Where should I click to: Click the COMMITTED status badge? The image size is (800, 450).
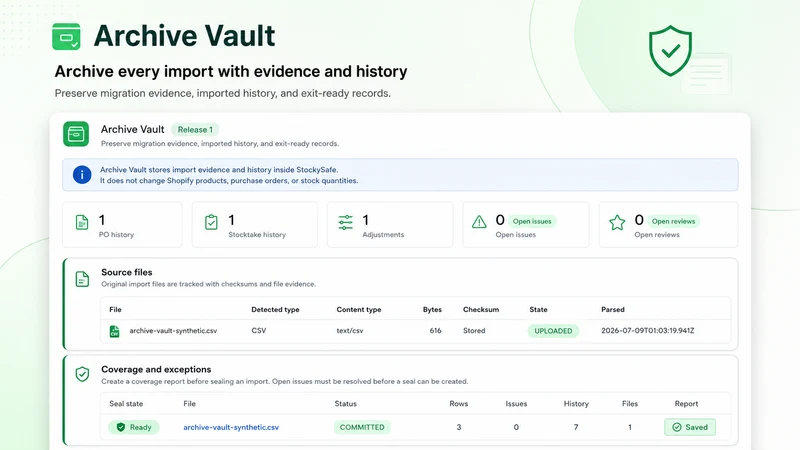coord(362,427)
